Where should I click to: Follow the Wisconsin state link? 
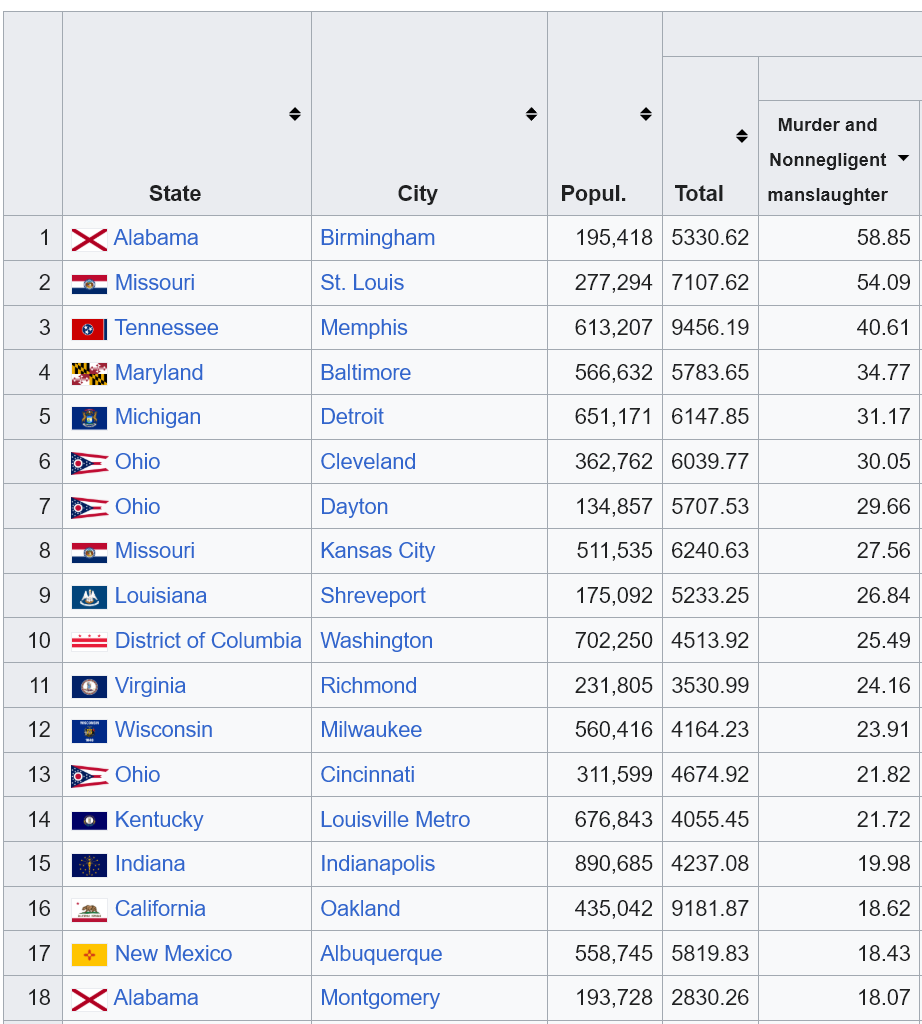pyautogui.click(x=163, y=729)
